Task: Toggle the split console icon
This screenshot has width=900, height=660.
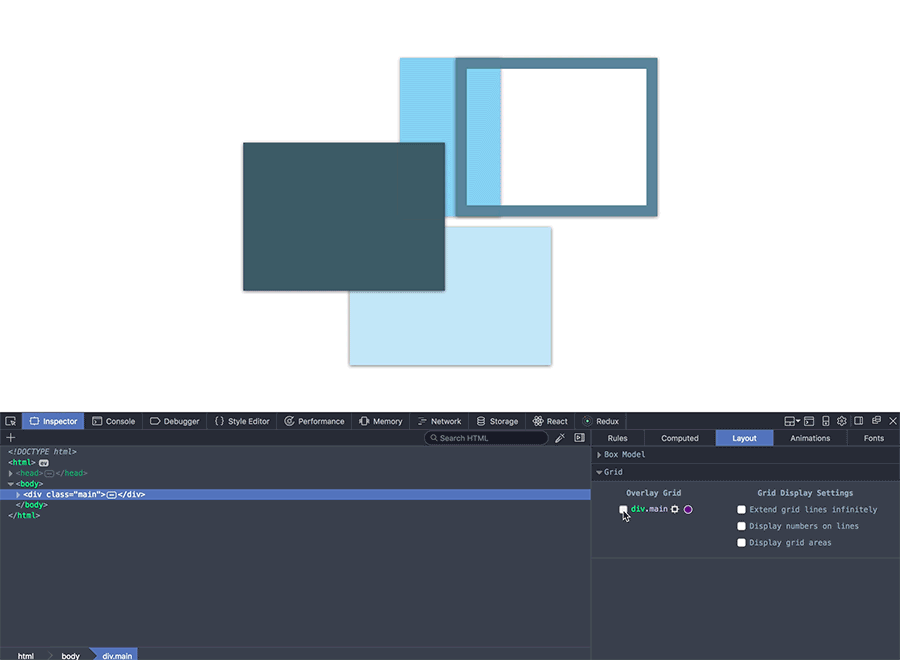Action: 809,422
